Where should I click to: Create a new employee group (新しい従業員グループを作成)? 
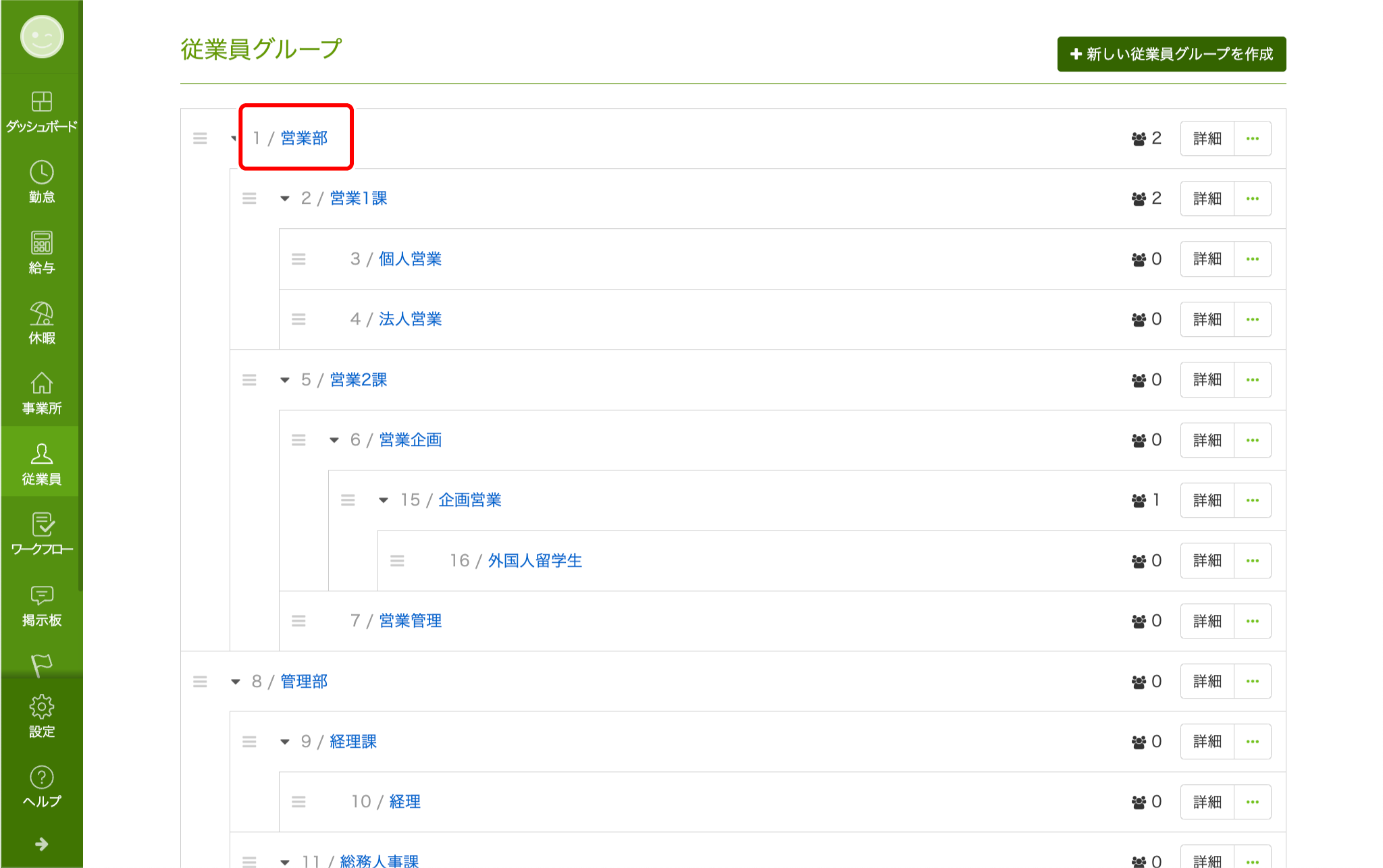[1172, 54]
